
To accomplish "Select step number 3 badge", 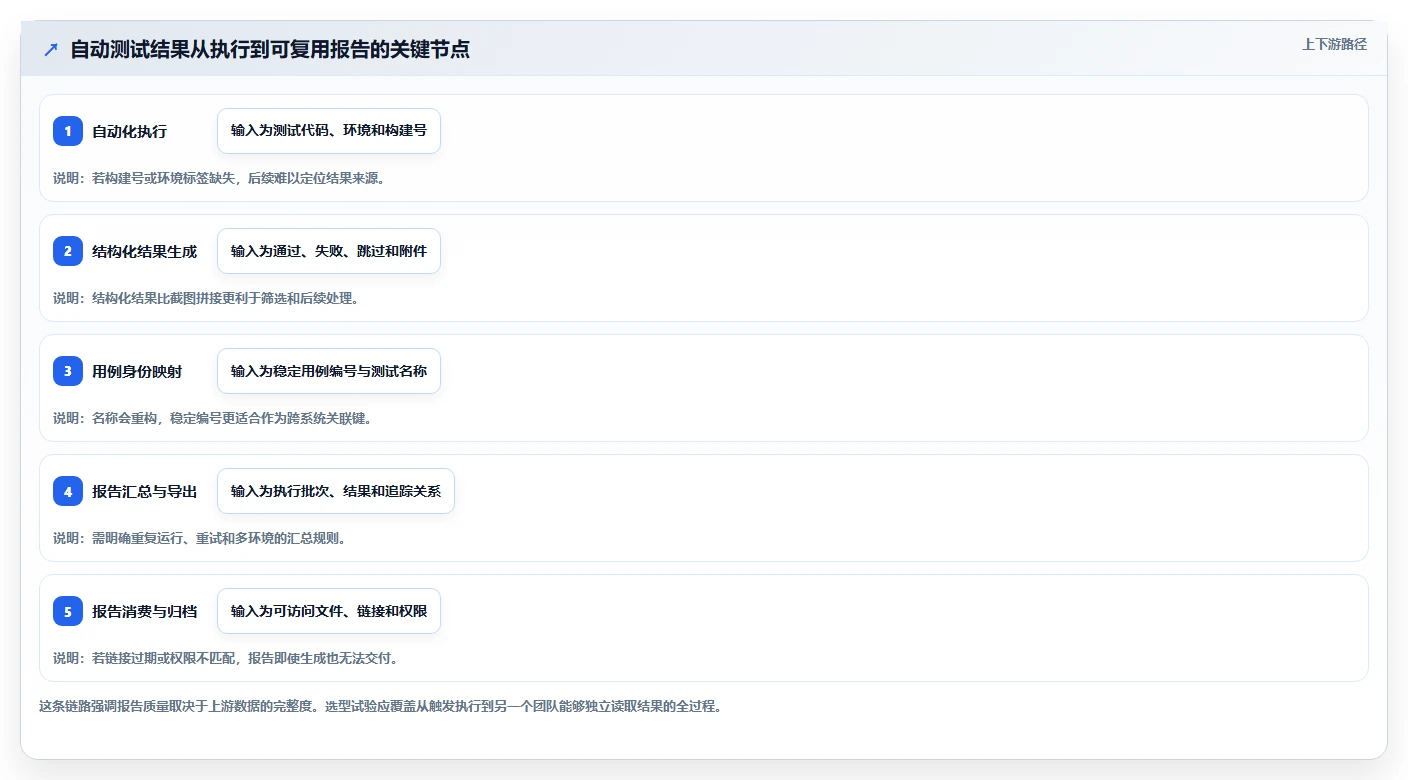I will (x=68, y=371).
